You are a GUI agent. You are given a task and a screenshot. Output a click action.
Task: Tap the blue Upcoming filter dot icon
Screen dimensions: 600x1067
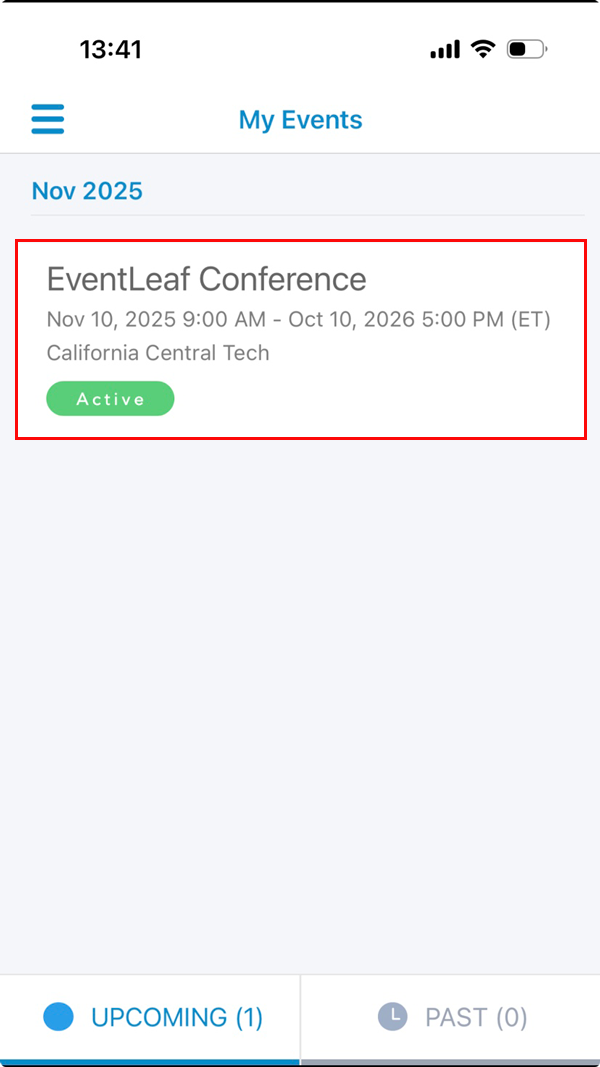(57, 1016)
